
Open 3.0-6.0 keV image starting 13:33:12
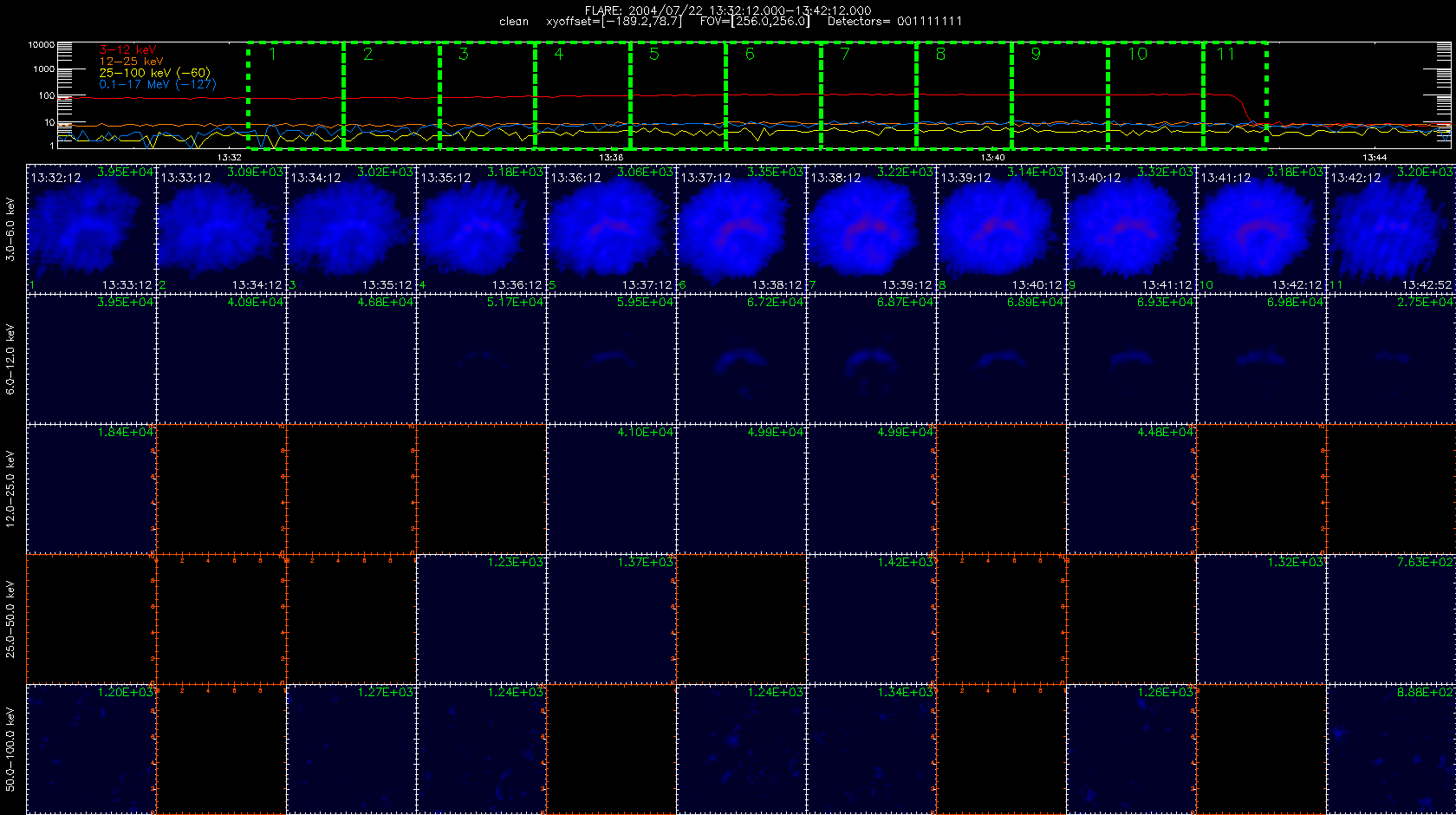(x=221, y=229)
